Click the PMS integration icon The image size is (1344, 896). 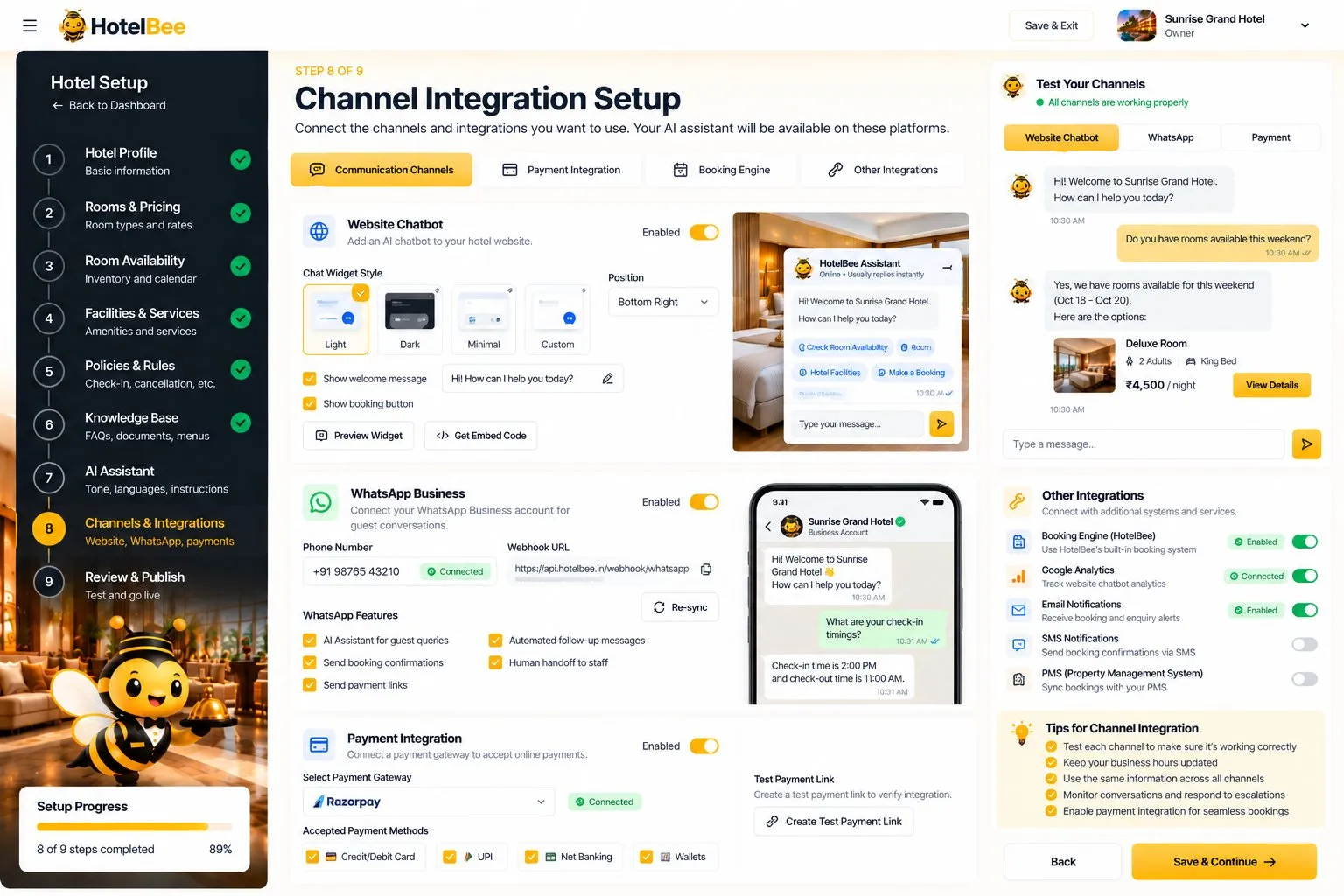(1018, 680)
